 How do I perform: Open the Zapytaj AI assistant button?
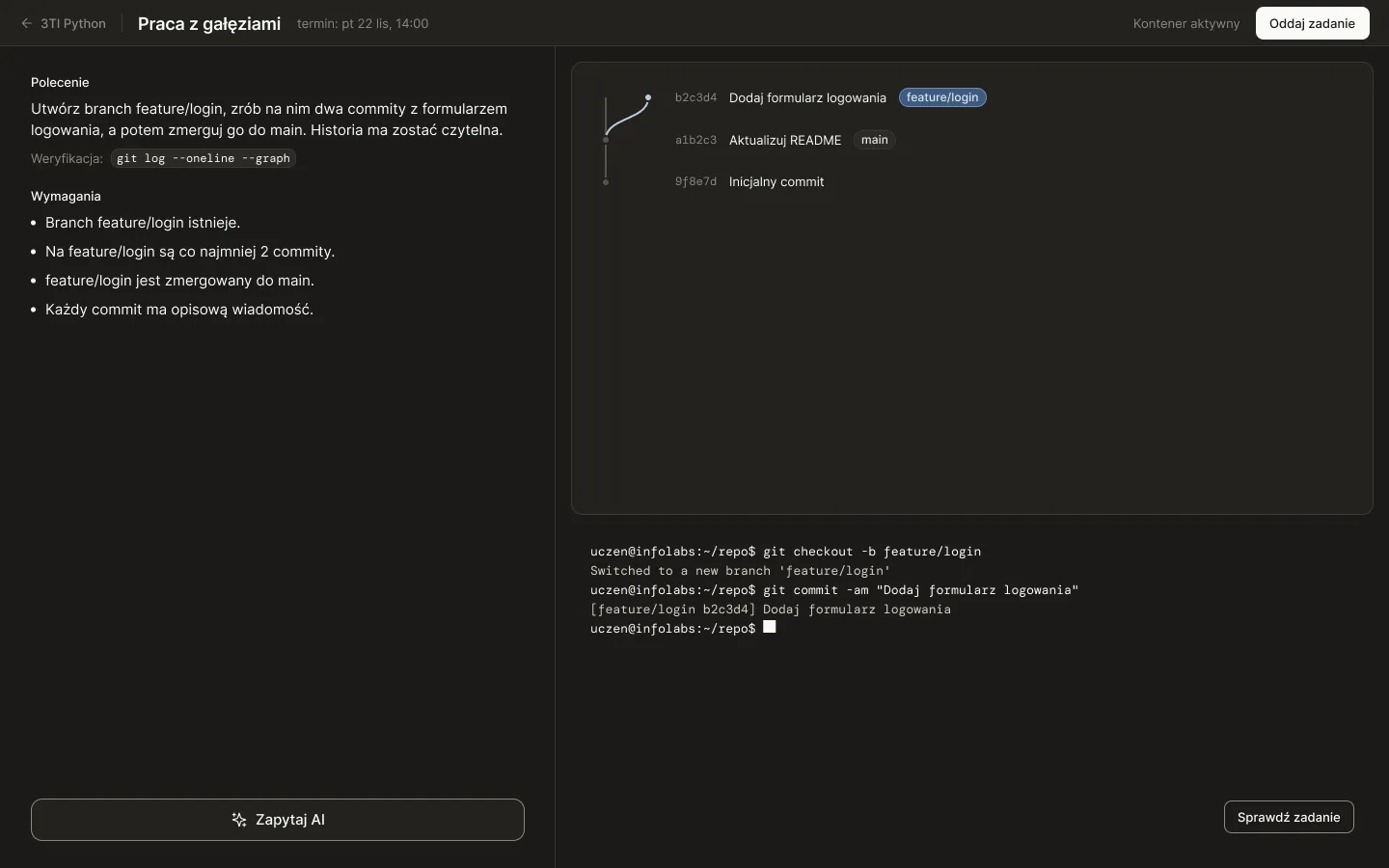(278, 820)
